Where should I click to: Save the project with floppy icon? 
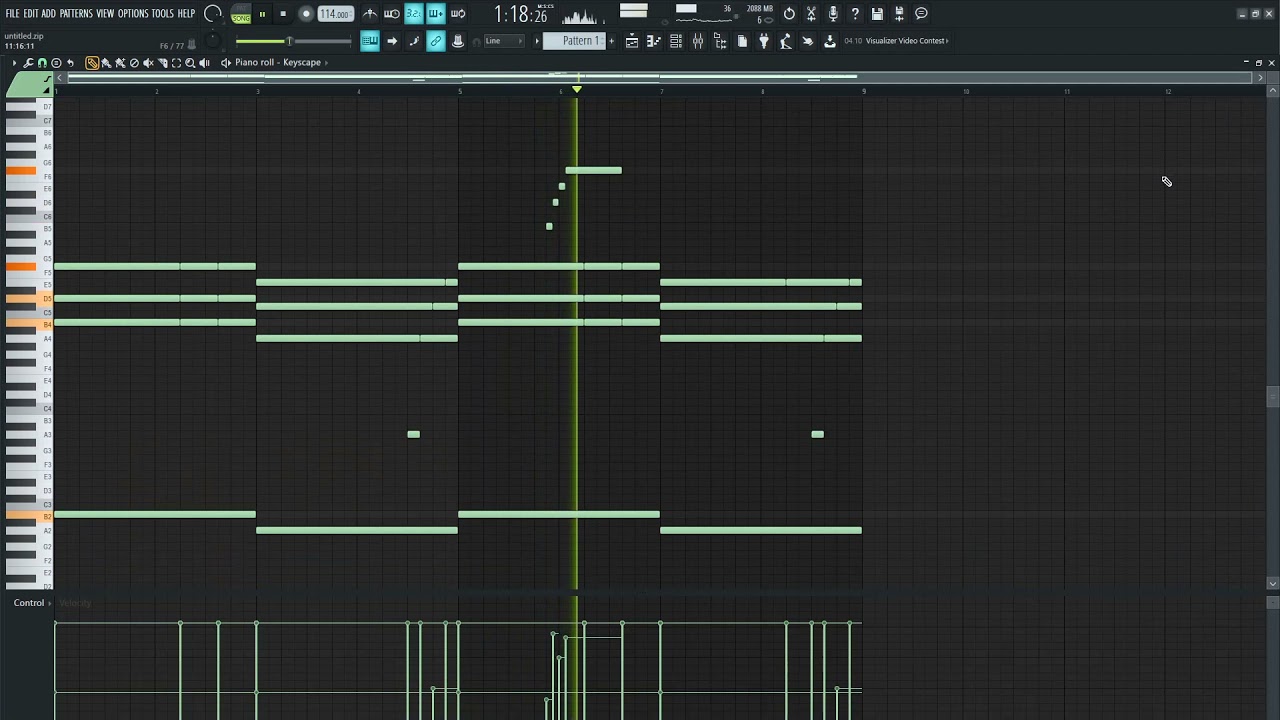[877, 14]
